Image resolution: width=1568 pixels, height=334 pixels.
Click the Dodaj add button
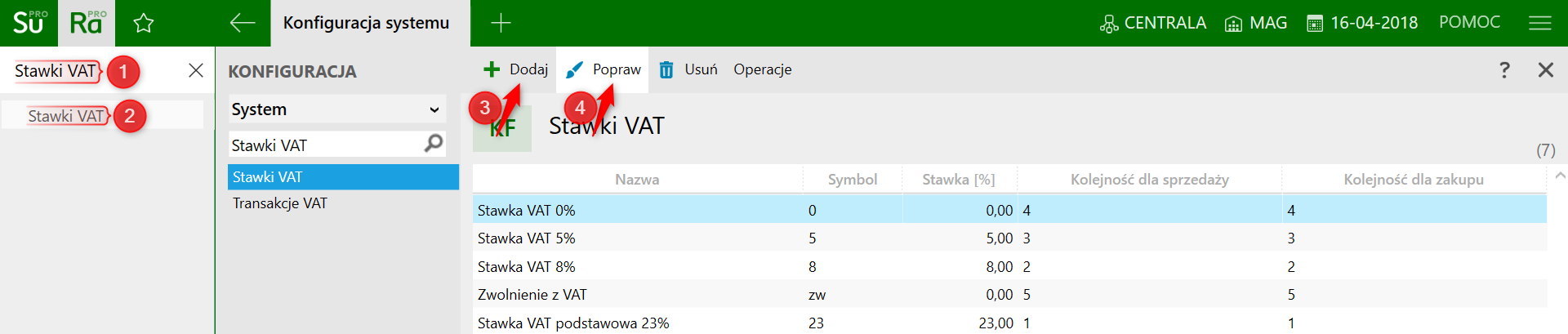point(516,69)
